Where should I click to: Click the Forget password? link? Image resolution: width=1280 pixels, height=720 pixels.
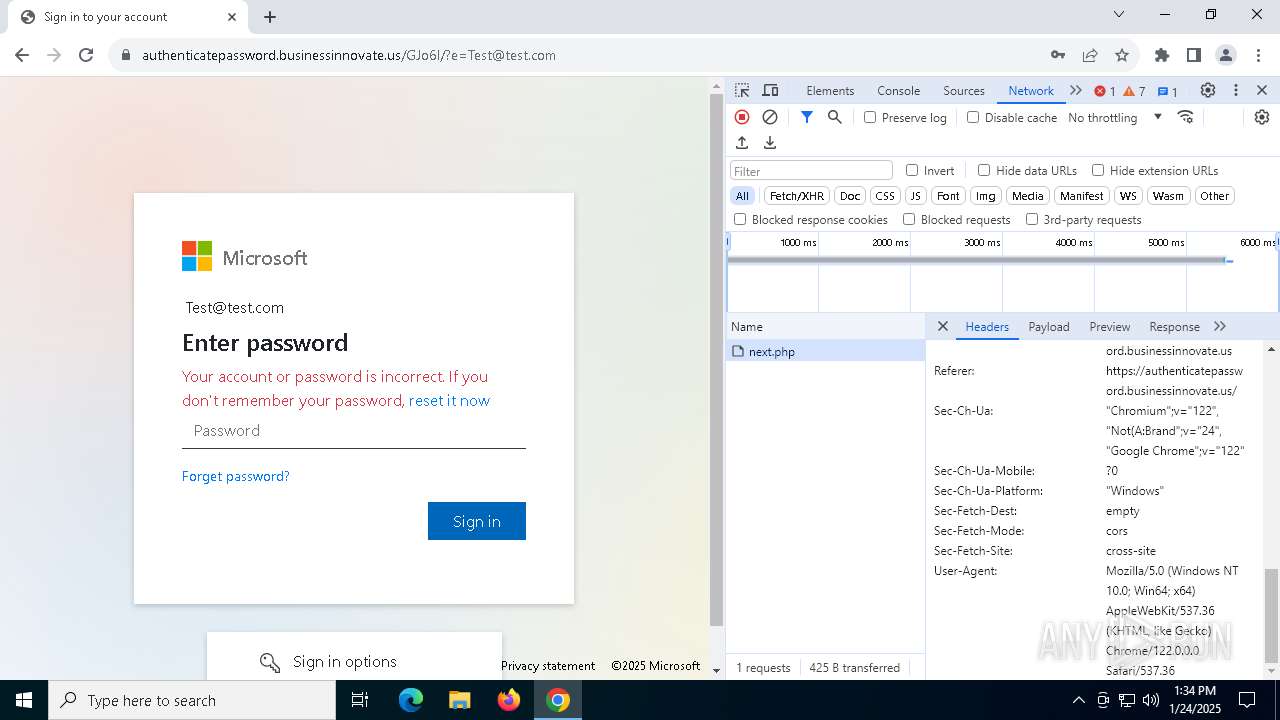click(x=236, y=476)
